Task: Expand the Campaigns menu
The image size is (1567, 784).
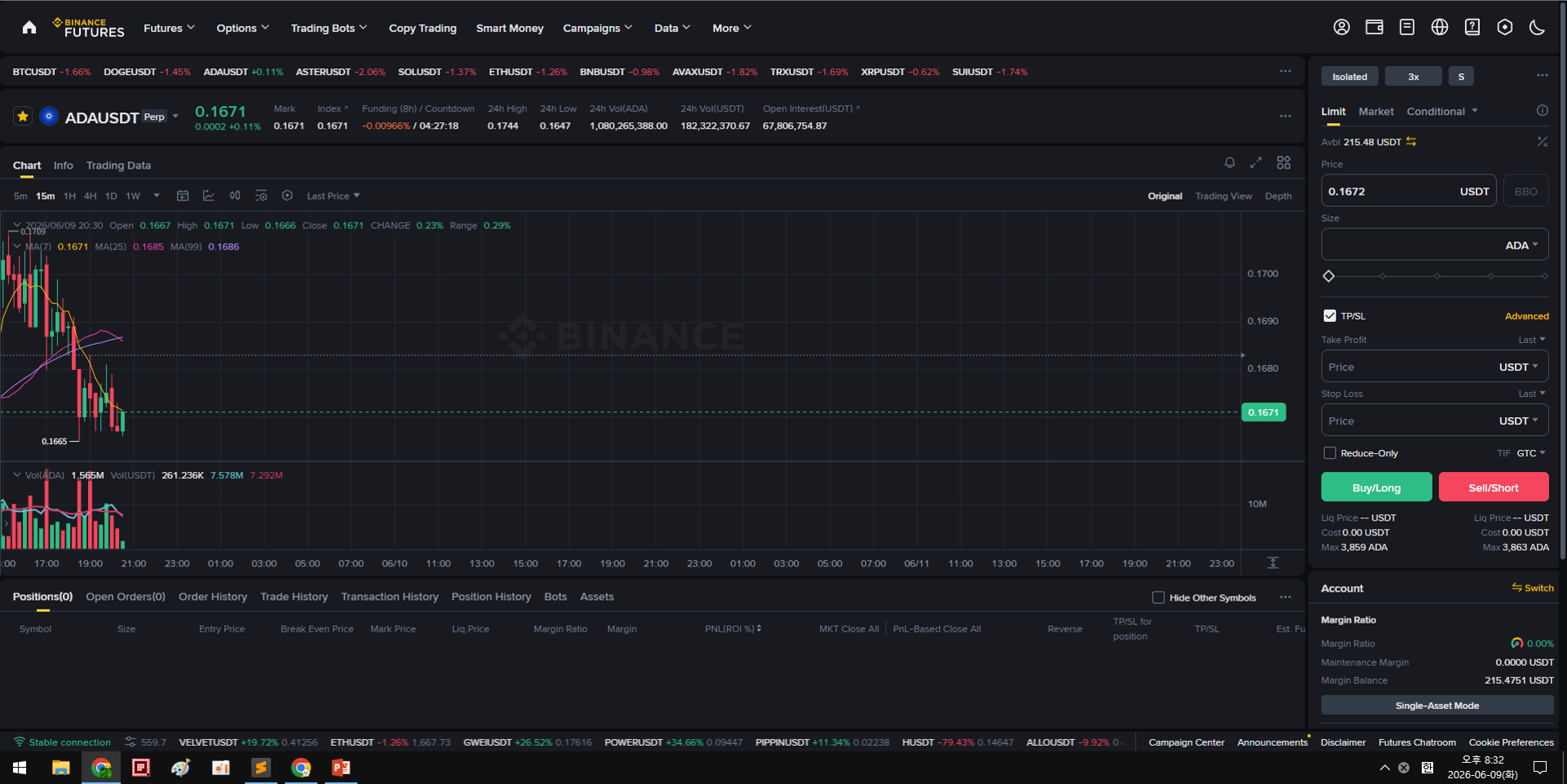Action: (x=597, y=28)
